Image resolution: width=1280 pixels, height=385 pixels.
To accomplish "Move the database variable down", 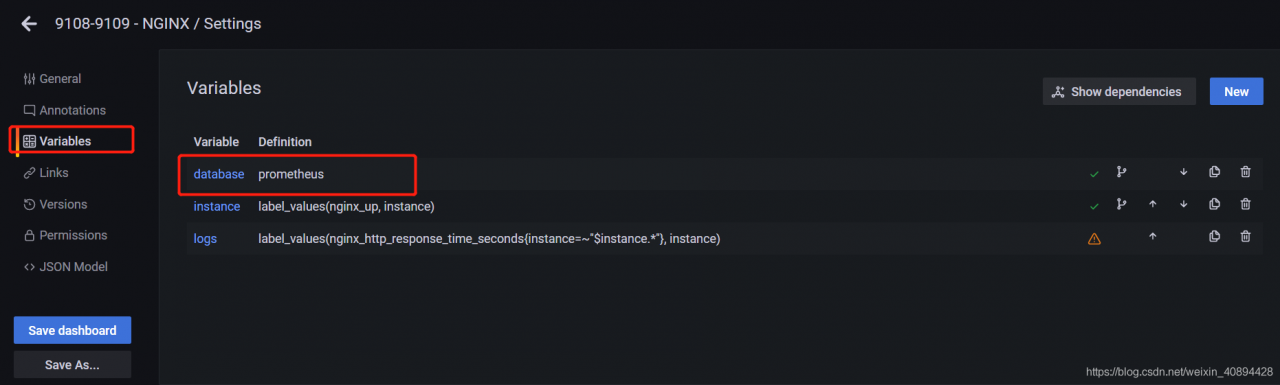I will tap(1183, 172).
